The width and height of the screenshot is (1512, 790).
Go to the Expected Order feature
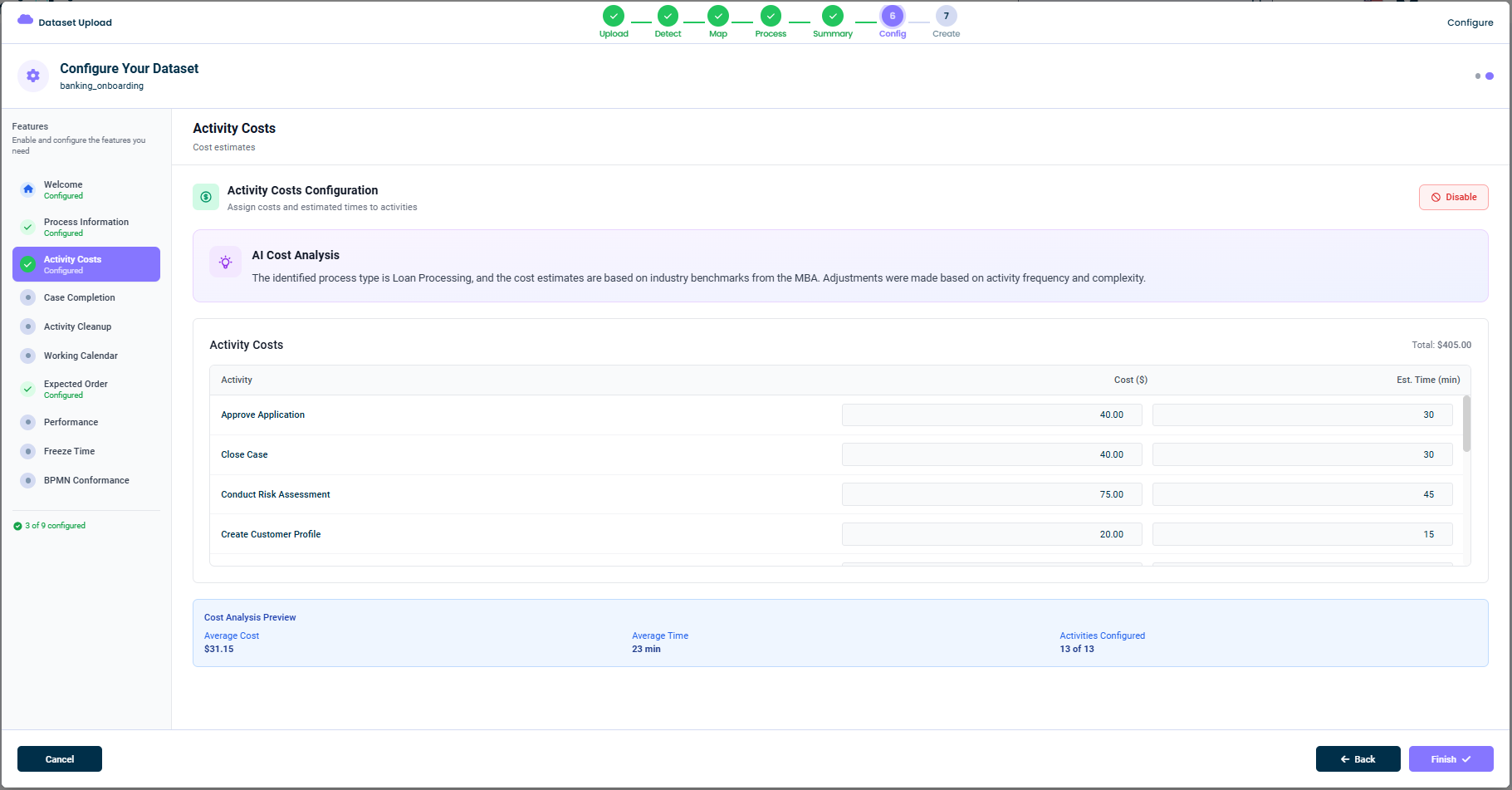[86, 389]
